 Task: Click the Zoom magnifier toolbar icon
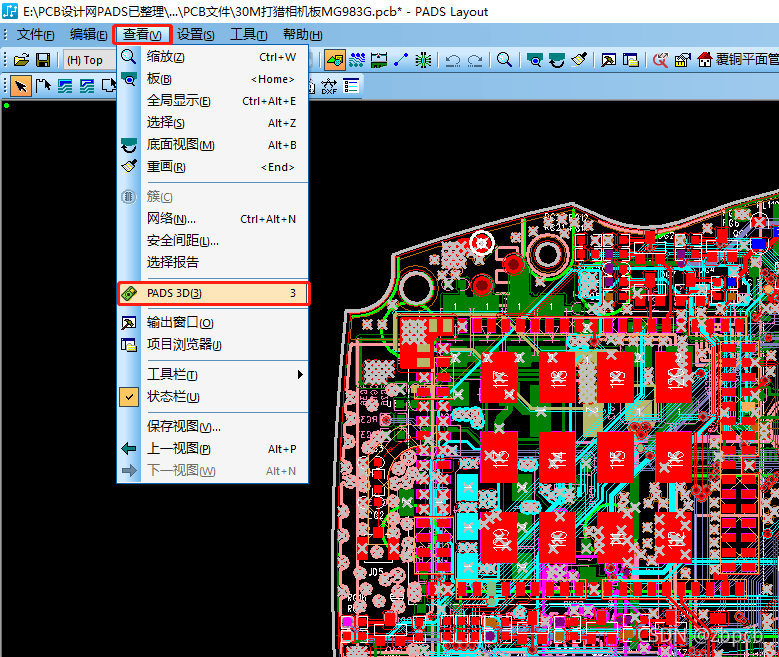coord(504,60)
